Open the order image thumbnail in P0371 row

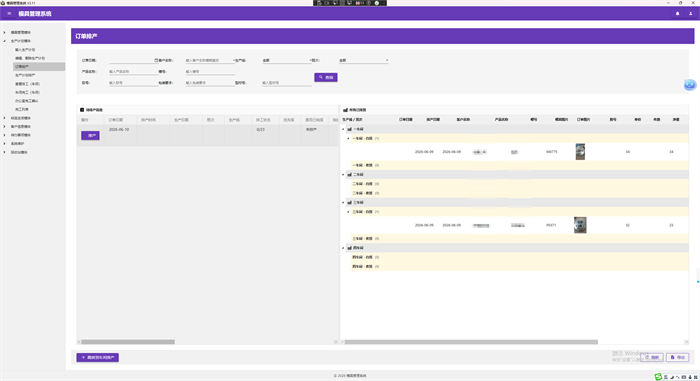(x=580, y=225)
